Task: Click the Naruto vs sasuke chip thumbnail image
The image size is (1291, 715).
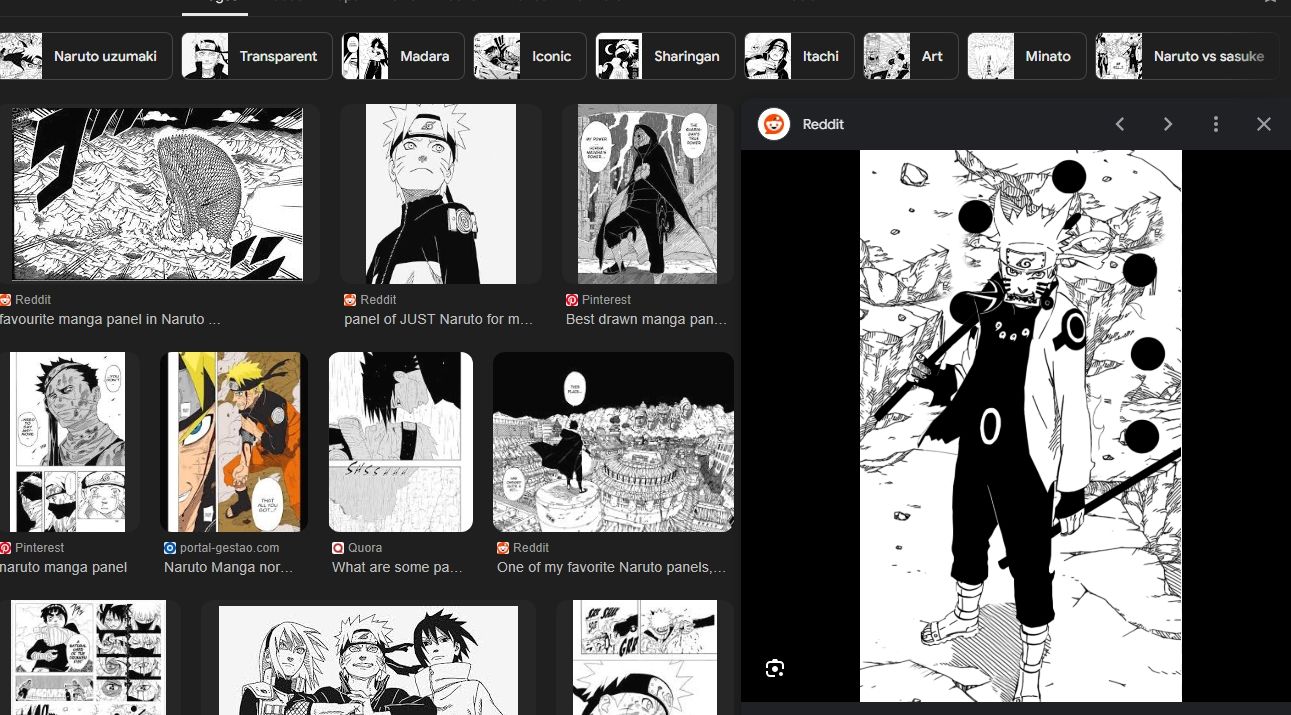Action: (x=1119, y=56)
